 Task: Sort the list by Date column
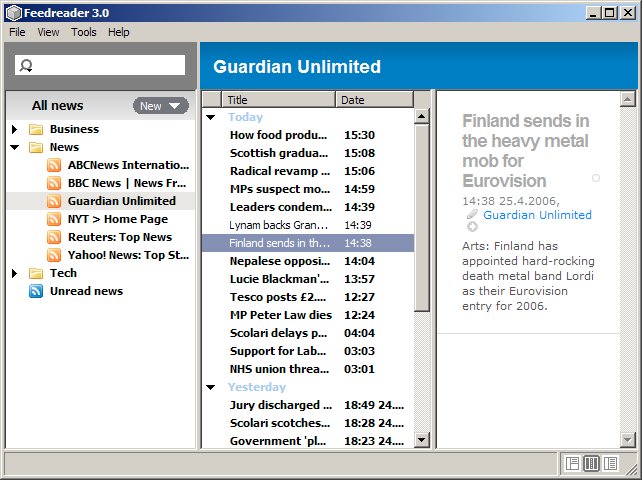coord(374,100)
